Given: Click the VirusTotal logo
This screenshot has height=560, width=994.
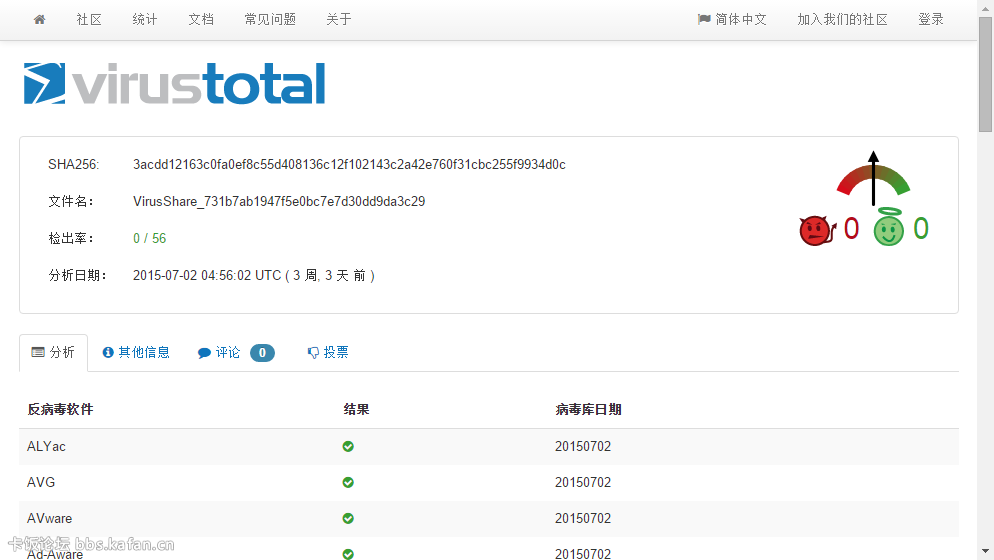Looking at the screenshot, I should click(x=175, y=84).
